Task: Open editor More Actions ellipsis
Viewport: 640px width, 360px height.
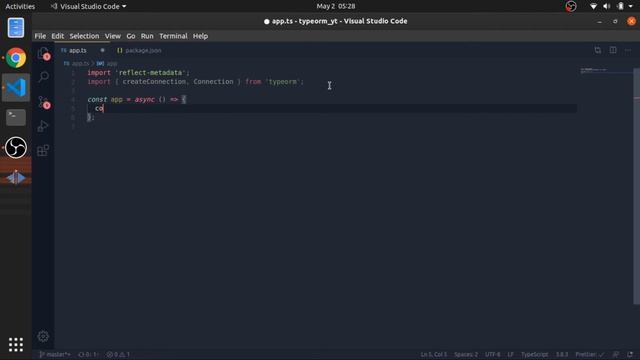Action: [628, 50]
